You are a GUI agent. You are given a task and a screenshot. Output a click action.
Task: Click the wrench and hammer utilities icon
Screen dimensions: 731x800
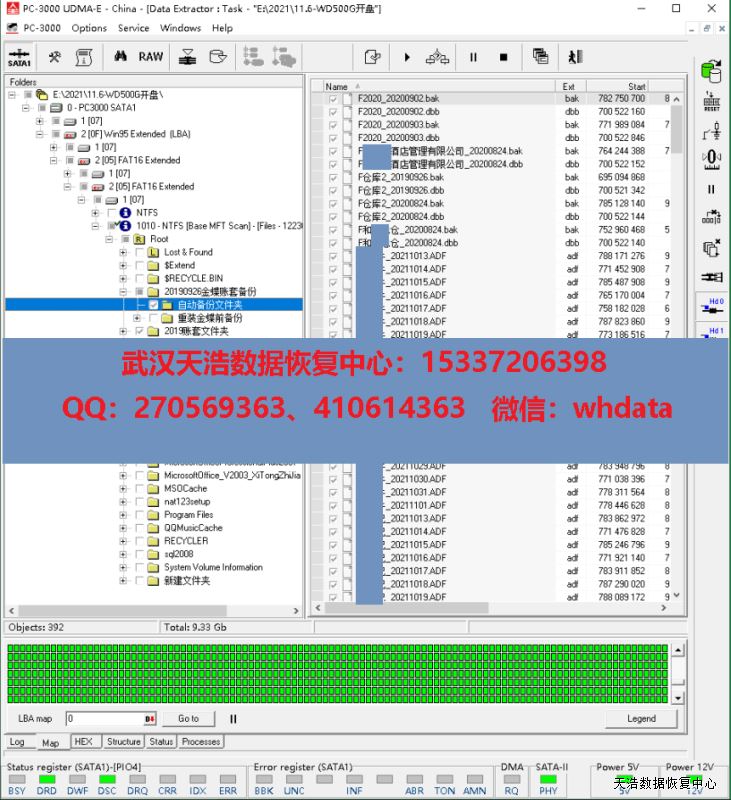coord(55,57)
